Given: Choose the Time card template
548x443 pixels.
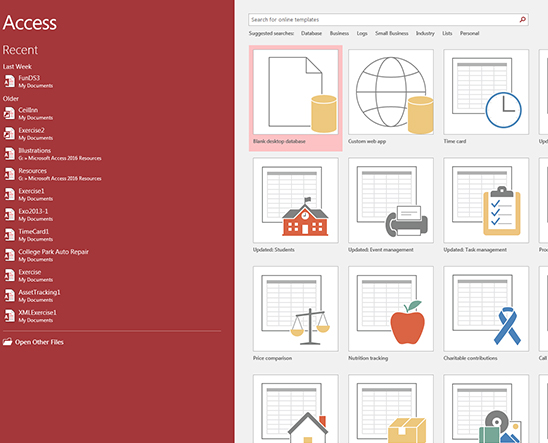Looking at the screenshot, I should point(486,92).
